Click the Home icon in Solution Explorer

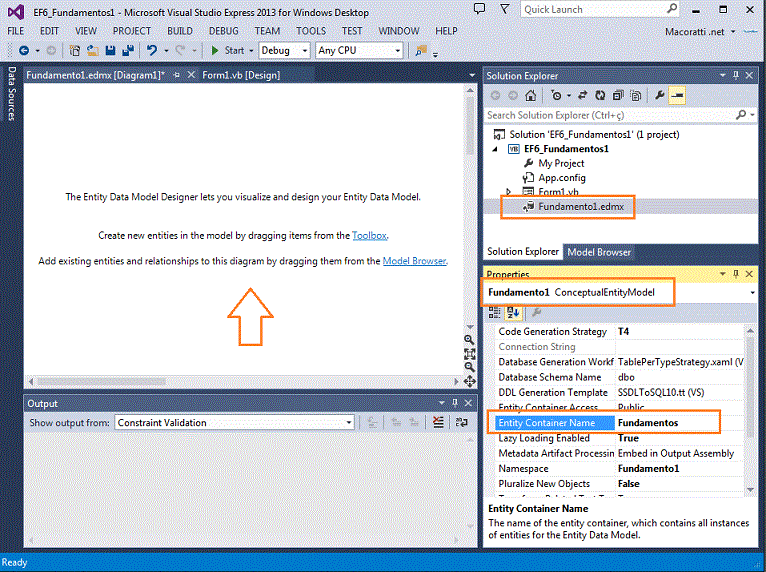(531, 95)
